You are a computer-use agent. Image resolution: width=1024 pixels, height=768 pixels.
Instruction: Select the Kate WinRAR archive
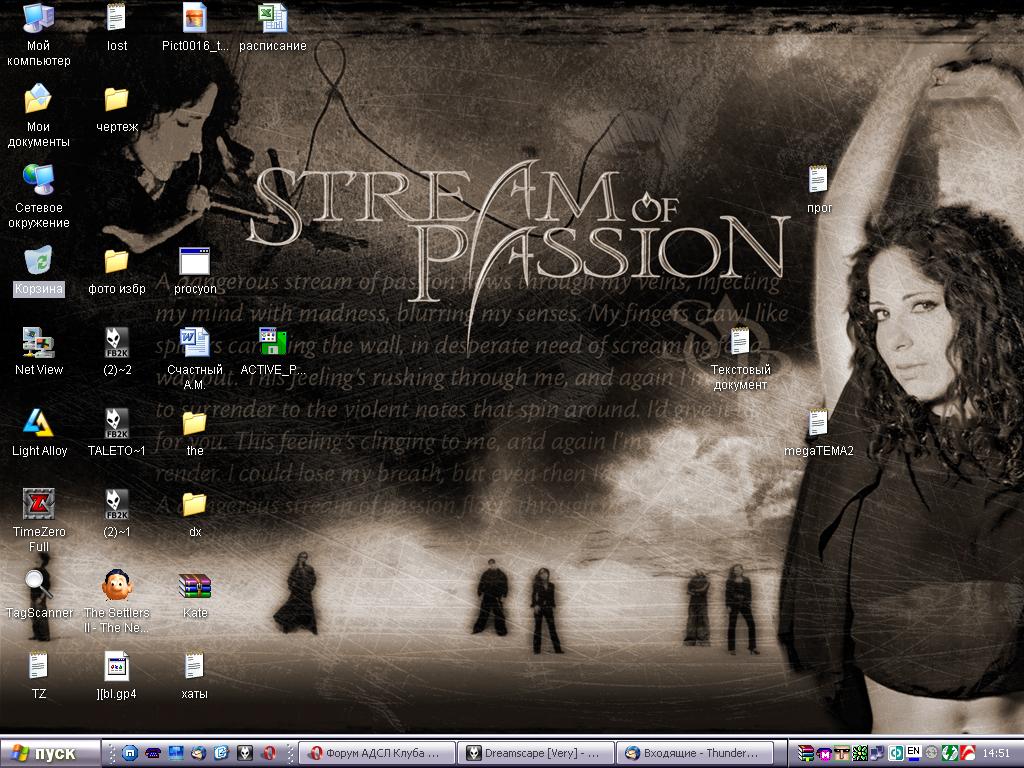(195, 586)
